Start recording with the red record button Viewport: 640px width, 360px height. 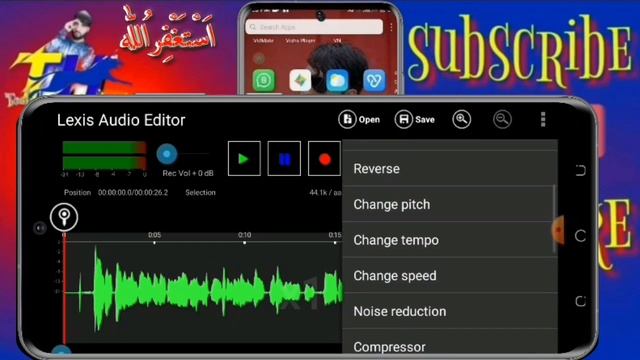click(324, 158)
